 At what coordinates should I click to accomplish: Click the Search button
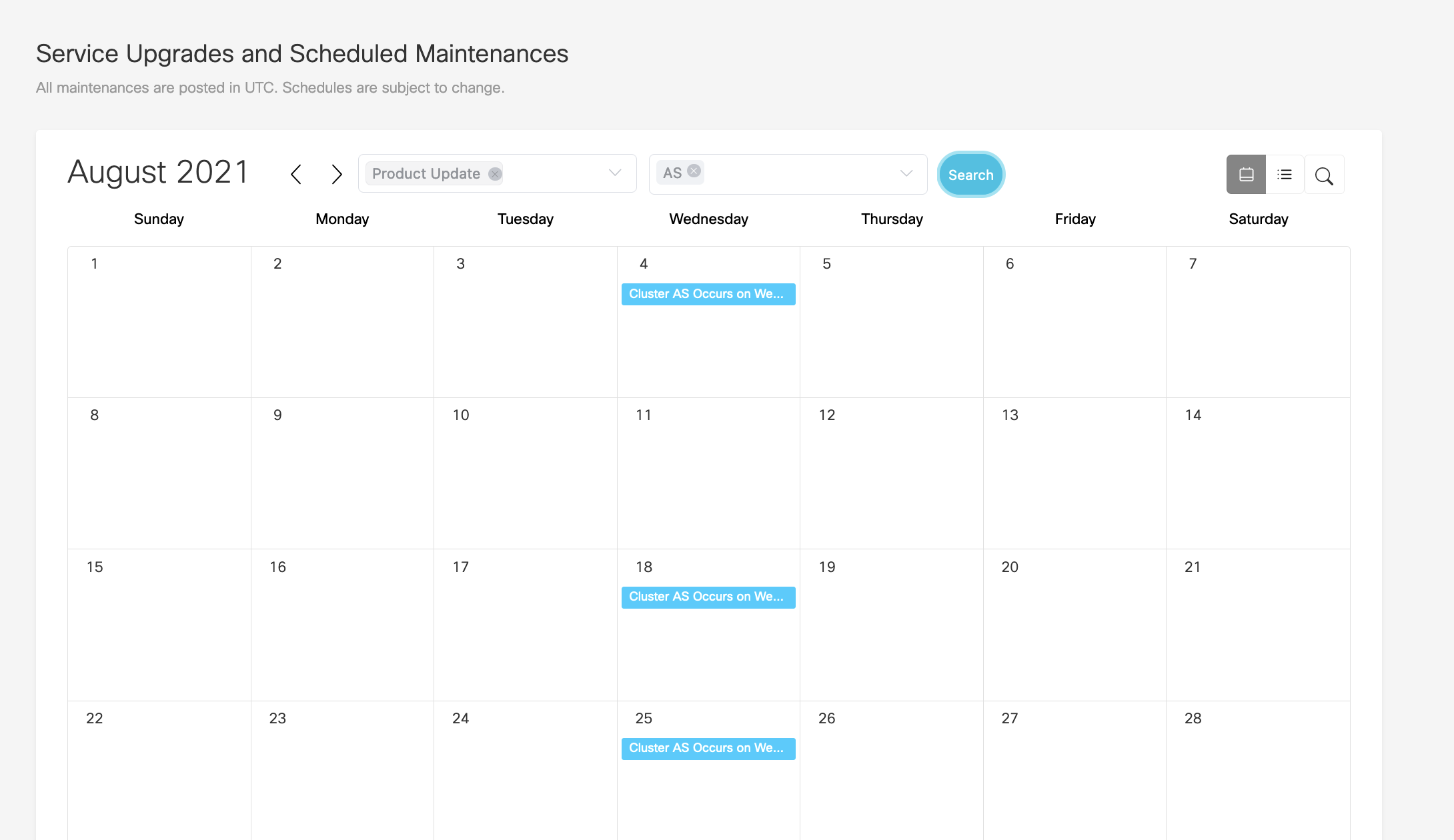[970, 175]
